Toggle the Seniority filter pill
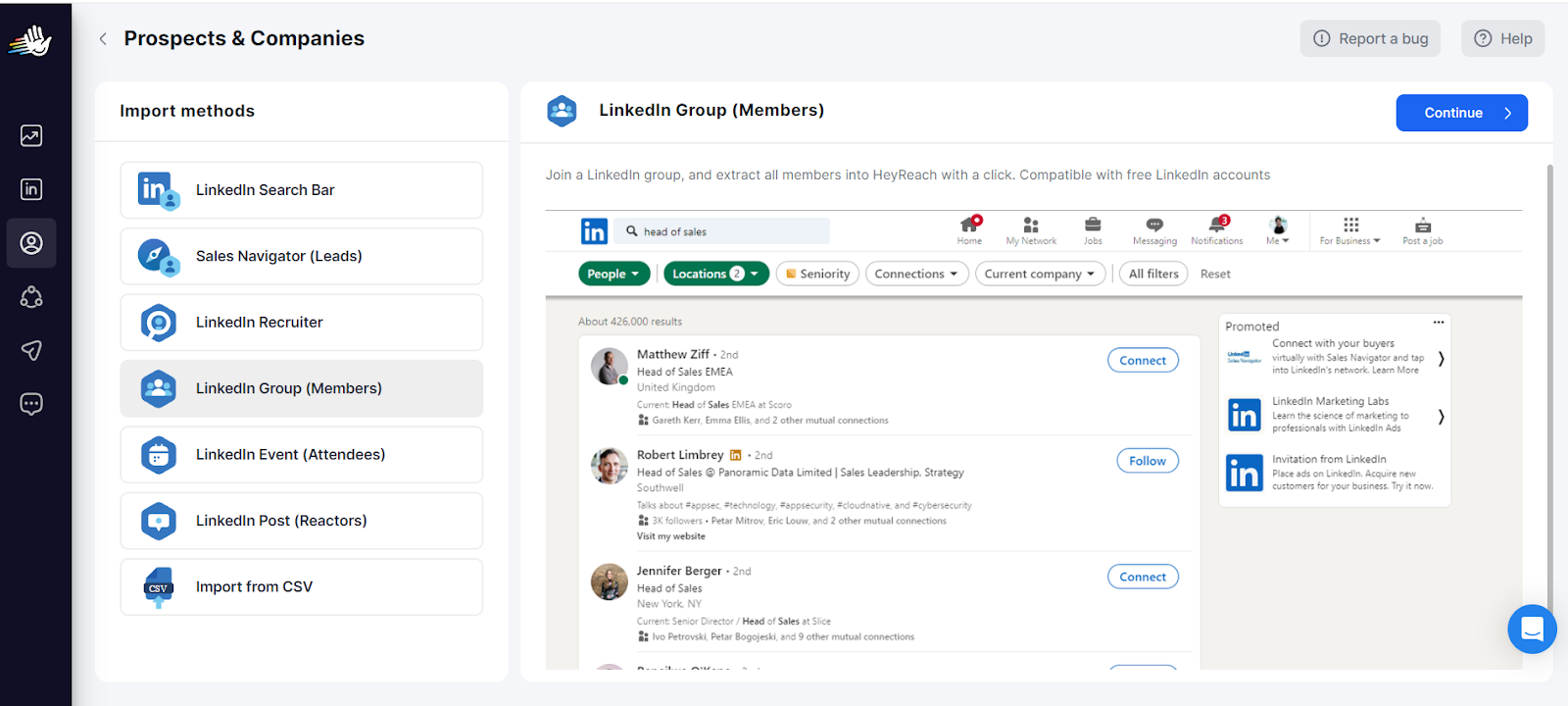1568x706 pixels. 817,275
